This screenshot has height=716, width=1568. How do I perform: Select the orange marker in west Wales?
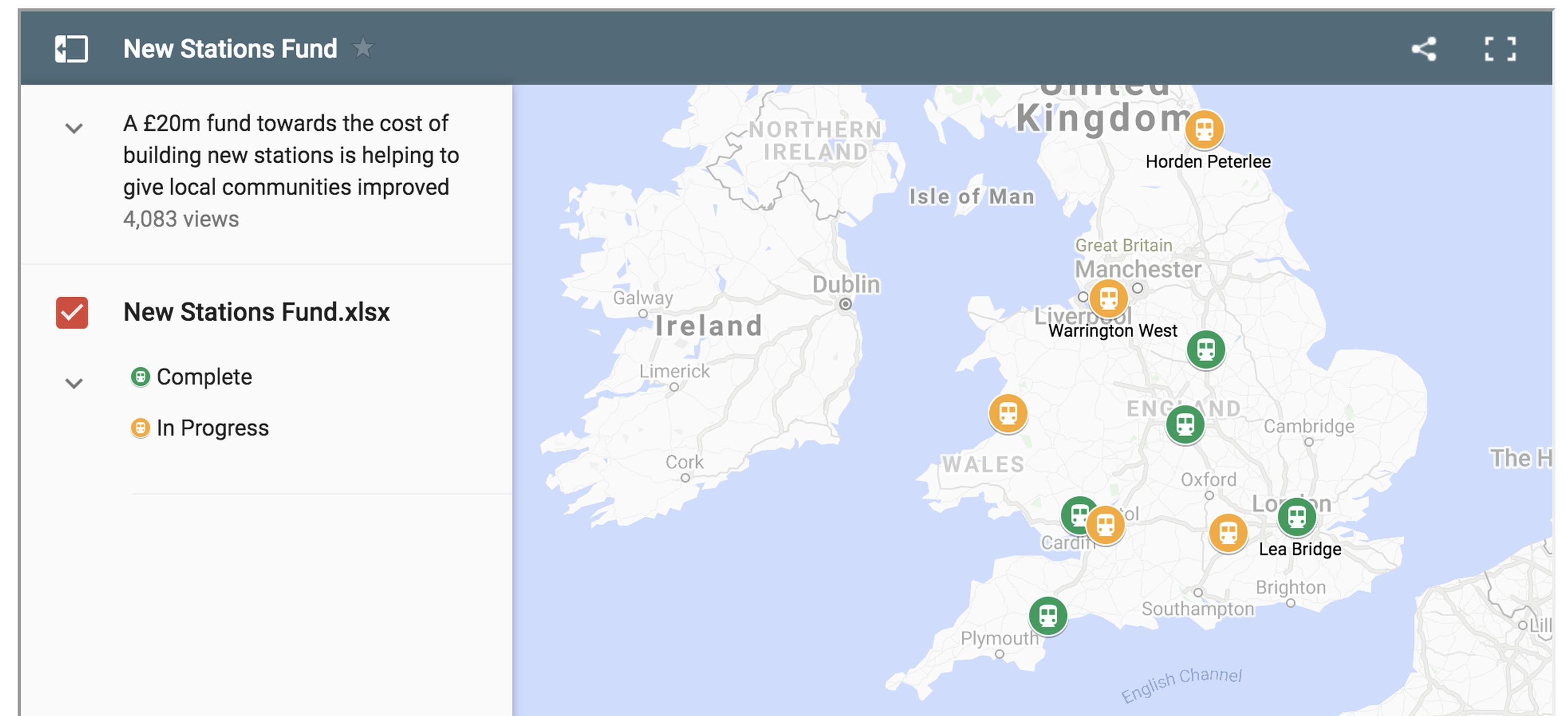(1008, 413)
